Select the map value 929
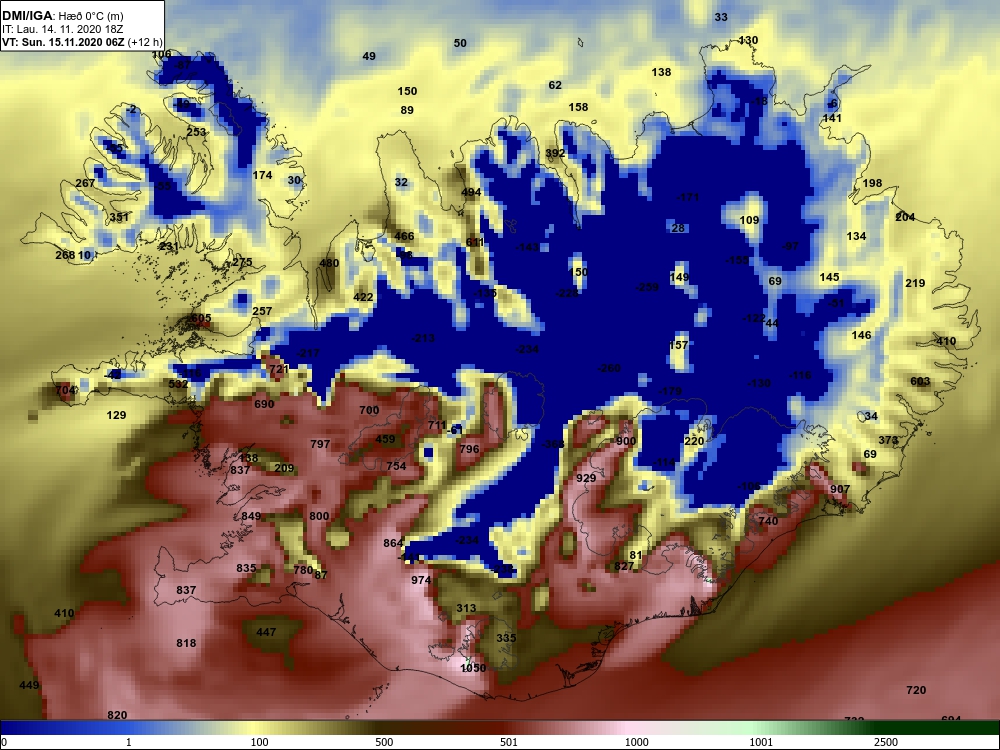The image size is (1000, 750). tap(586, 478)
